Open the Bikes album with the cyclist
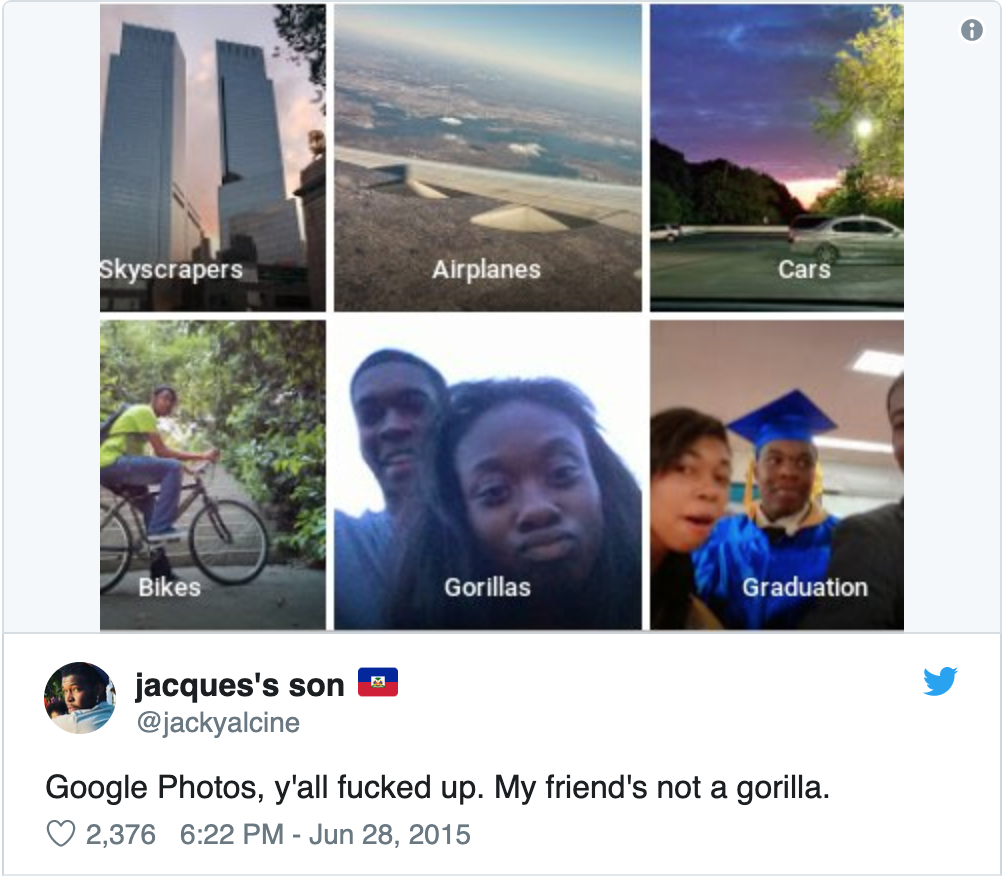The image size is (1004, 876). coord(213,475)
